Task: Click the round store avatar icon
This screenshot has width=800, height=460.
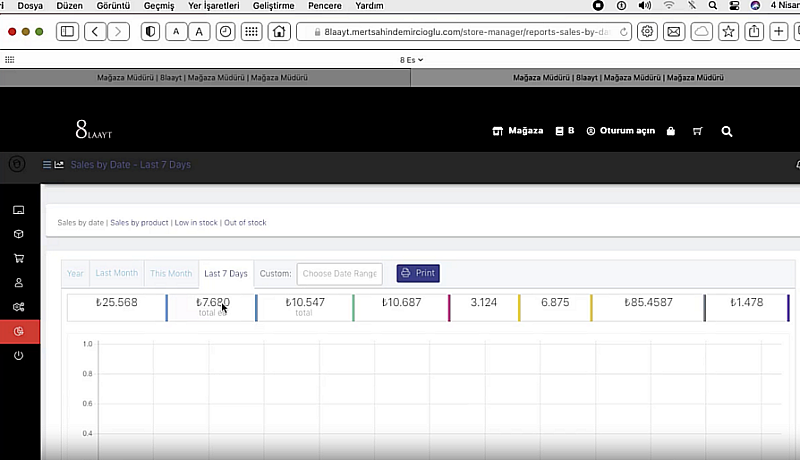Action: [17, 164]
